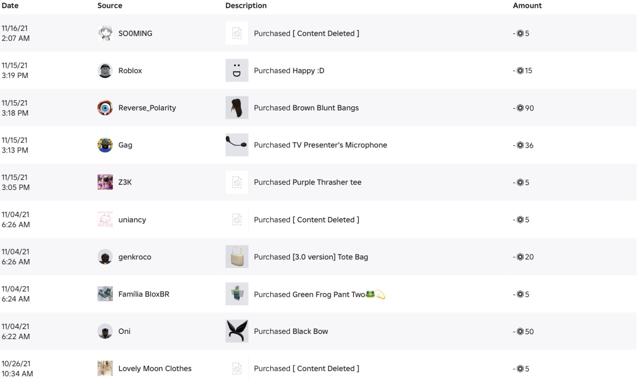640x391 pixels.
Task: Open the Happy :D face thumbnail
Action: coord(237,71)
